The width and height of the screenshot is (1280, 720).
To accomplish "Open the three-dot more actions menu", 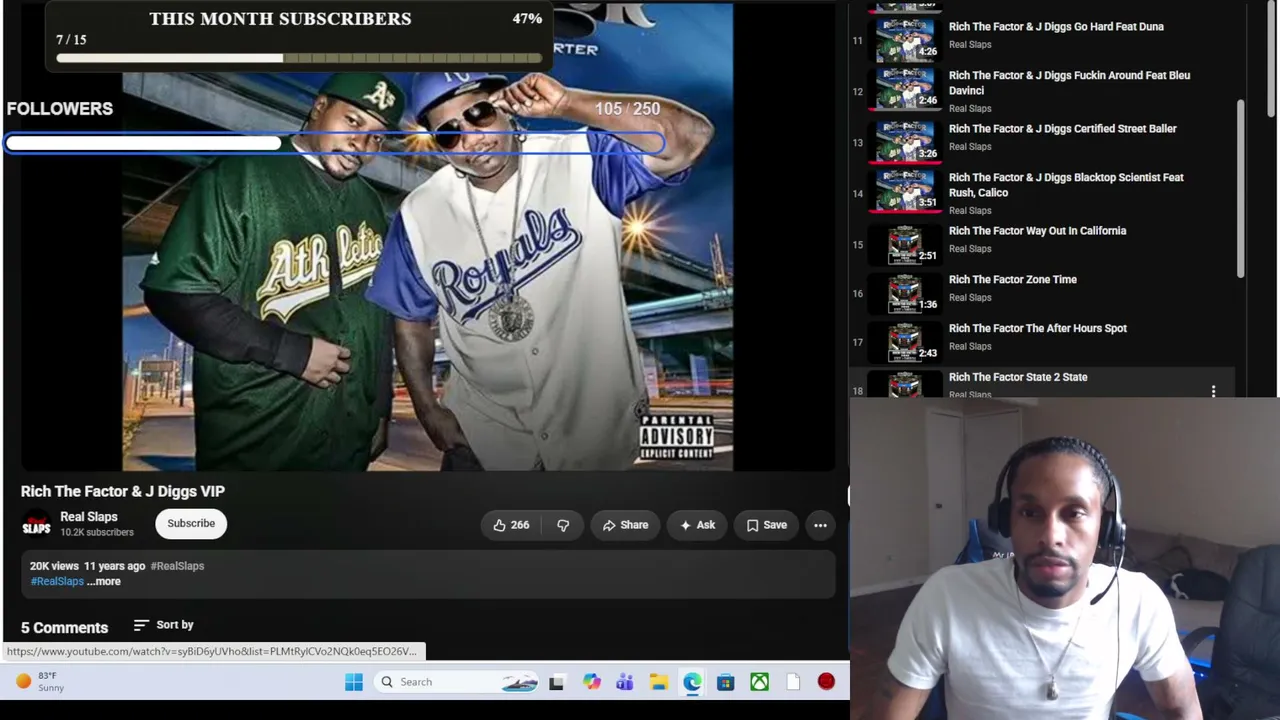I will tap(820, 525).
